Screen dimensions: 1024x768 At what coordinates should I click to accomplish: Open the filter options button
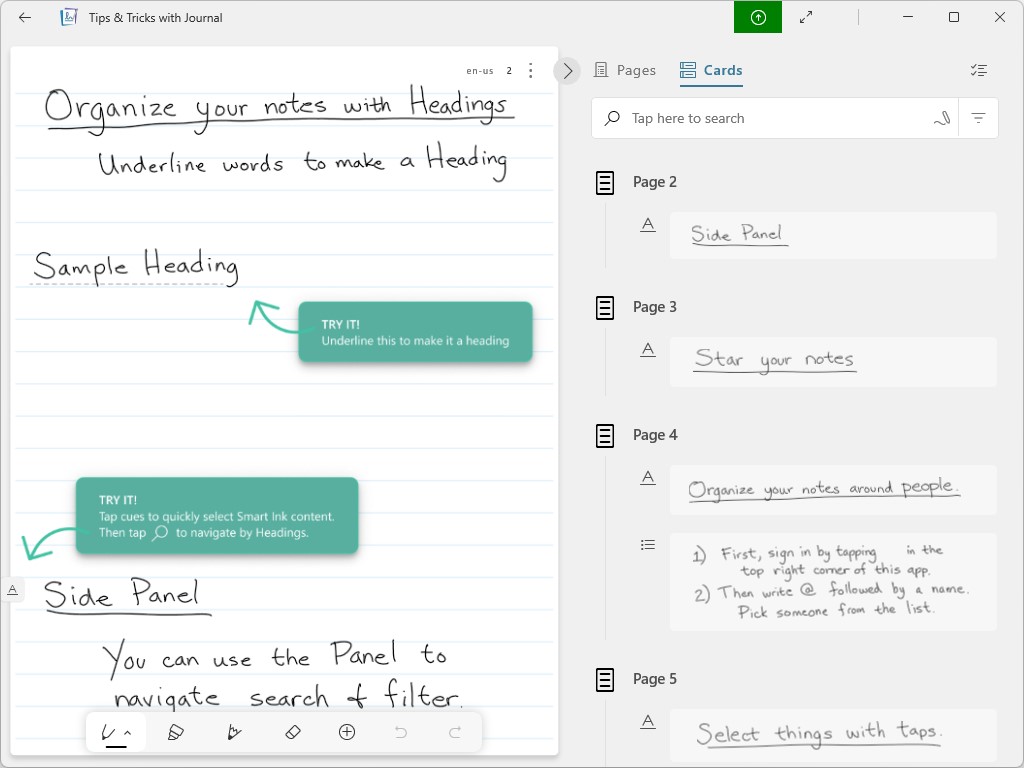pos(978,118)
